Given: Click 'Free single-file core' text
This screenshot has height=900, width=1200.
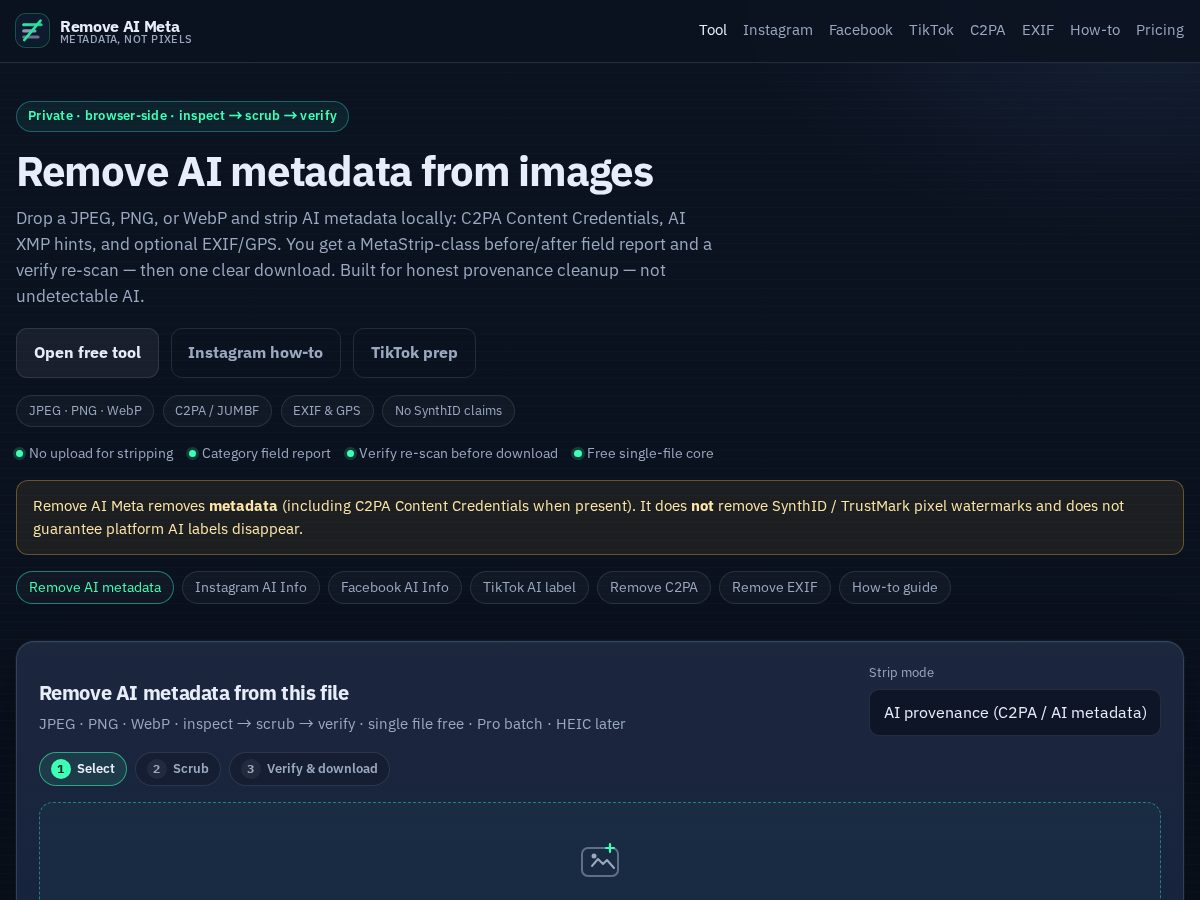Looking at the screenshot, I should click(650, 454).
